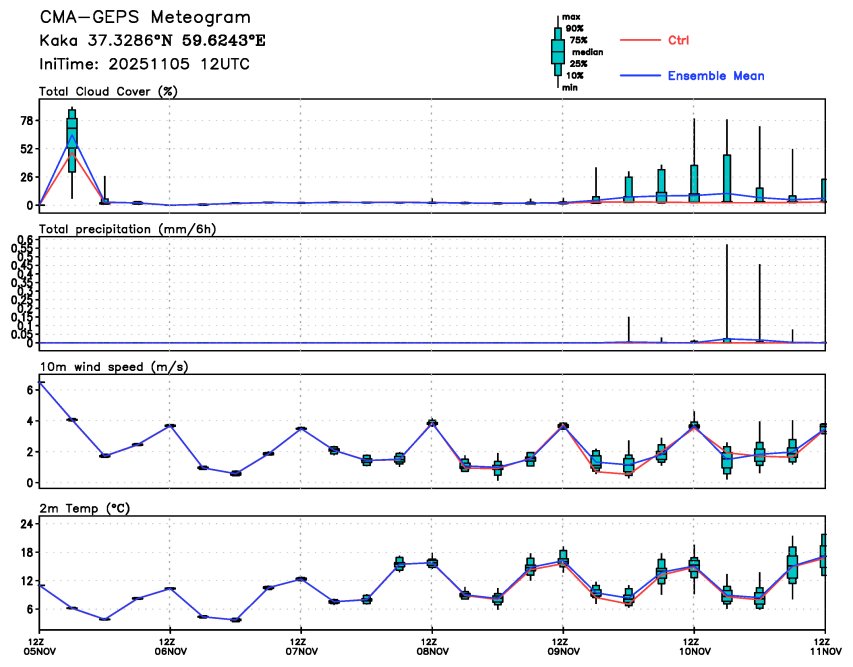Select the Ensemble Mean legend label
Viewport: 853px width, 667px height.
[x=716, y=76]
